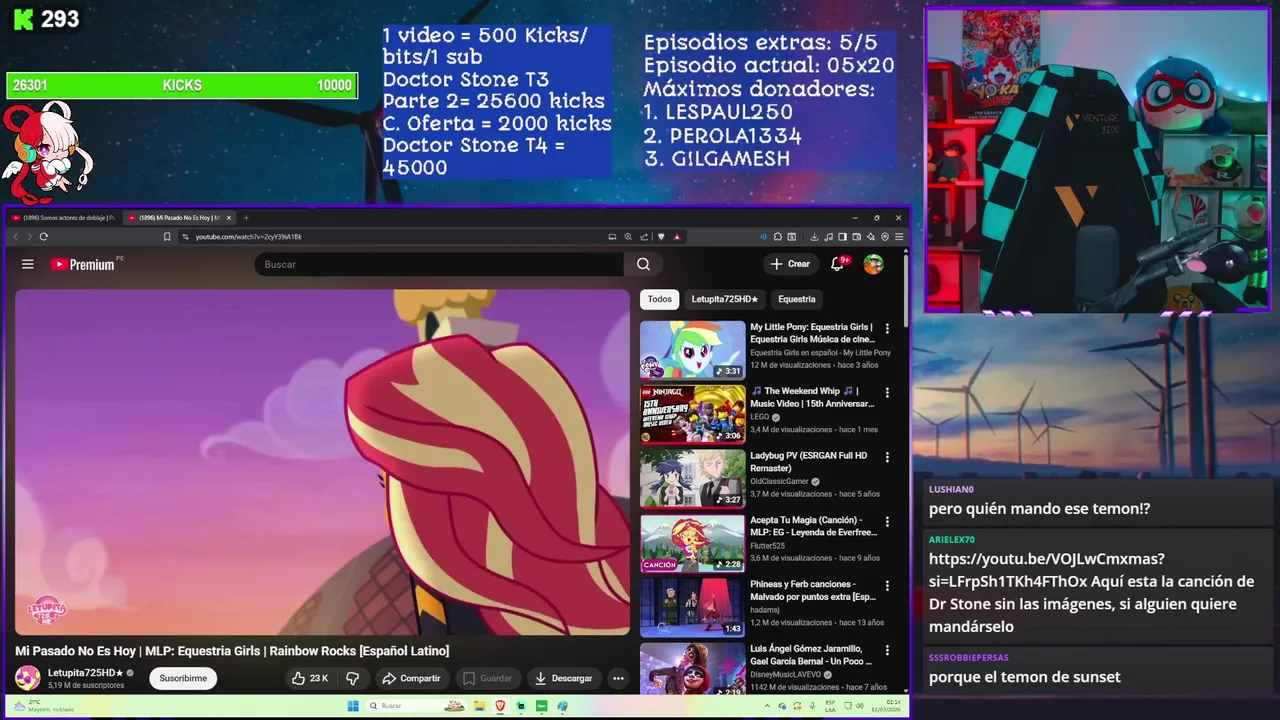Open the browser downloads icon

click(814, 237)
